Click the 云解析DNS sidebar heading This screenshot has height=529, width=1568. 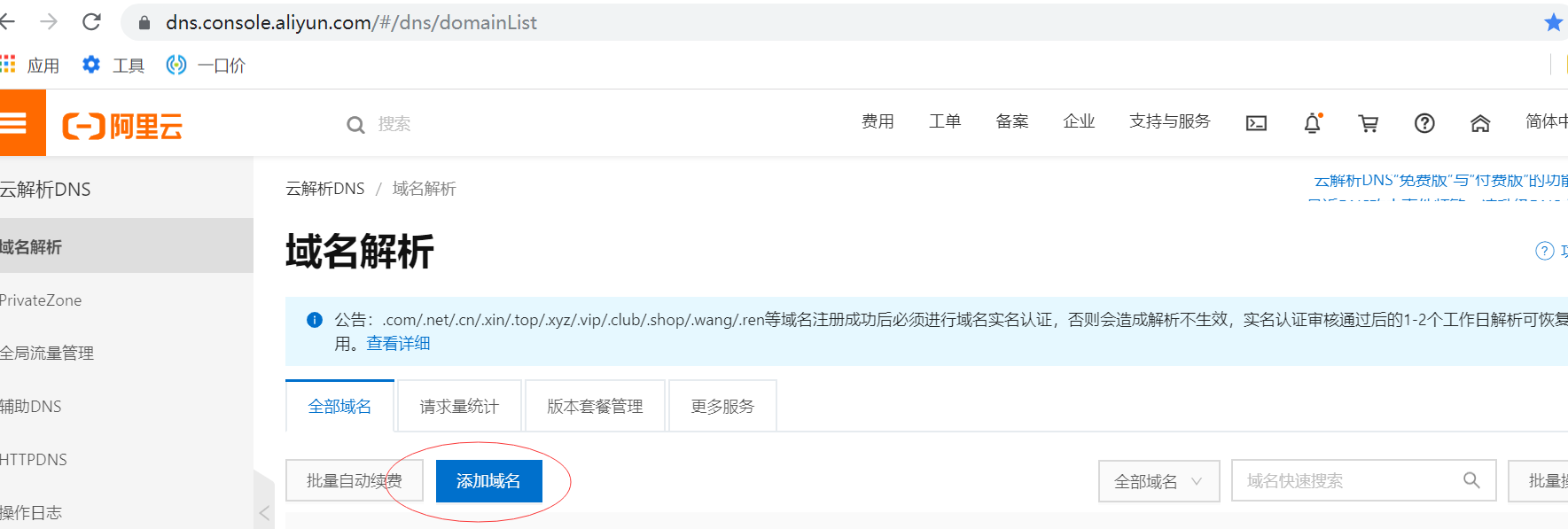45,189
